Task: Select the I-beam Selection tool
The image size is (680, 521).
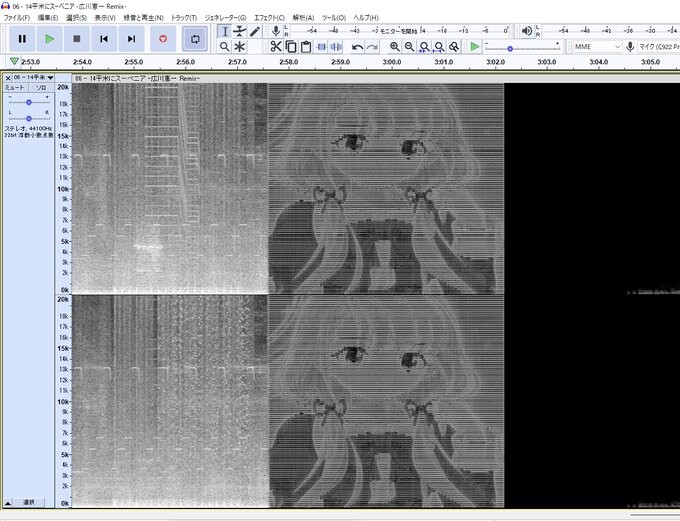Action: pyautogui.click(x=224, y=31)
